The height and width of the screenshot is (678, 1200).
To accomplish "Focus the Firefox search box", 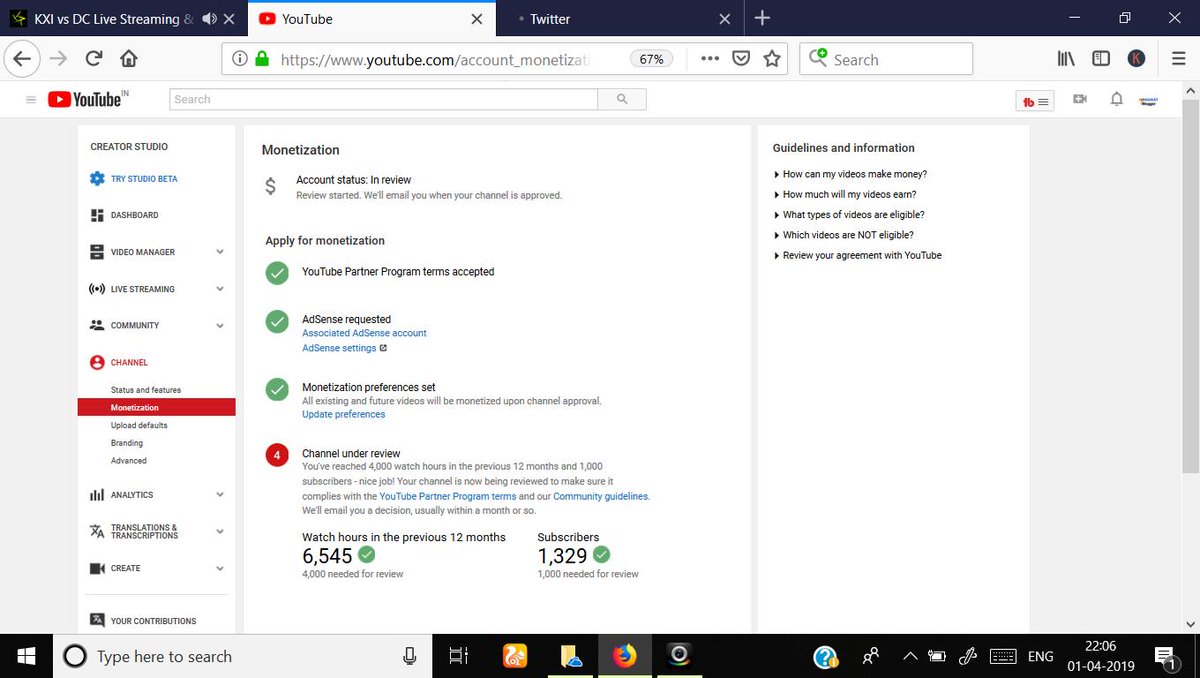I will (x=886, y=59).
